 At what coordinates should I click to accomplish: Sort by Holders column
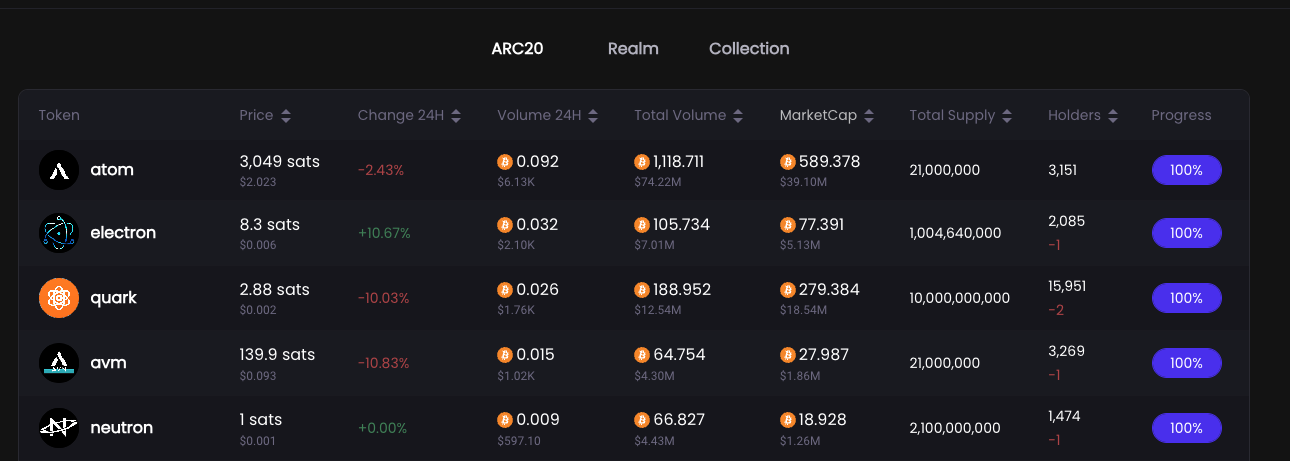[1083, 116]
